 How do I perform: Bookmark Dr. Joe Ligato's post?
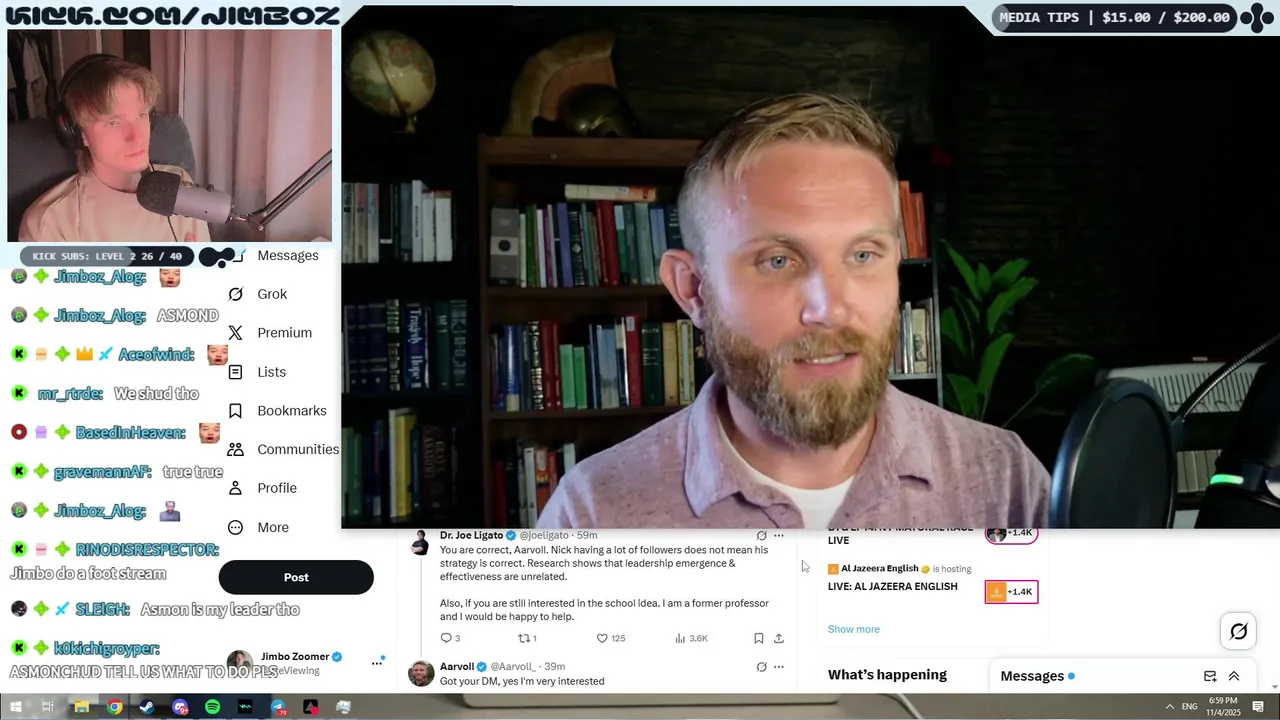759,638
